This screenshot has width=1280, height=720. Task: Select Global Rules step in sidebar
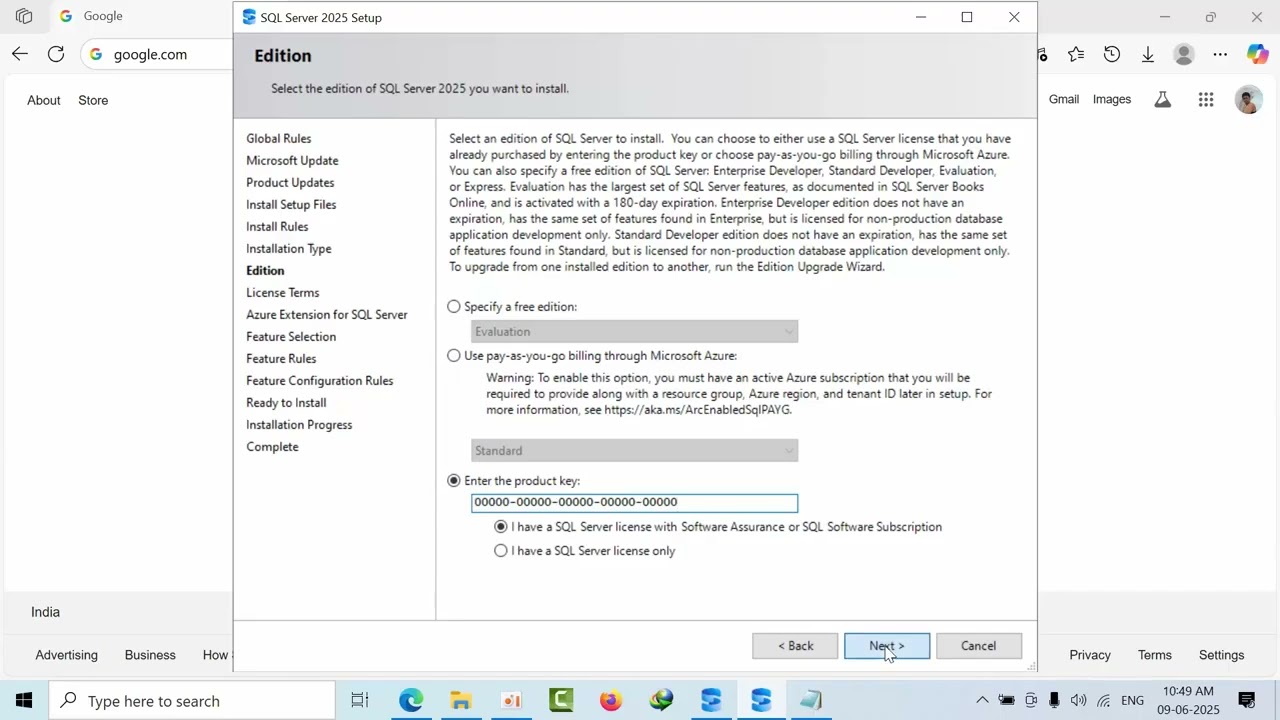279,139
